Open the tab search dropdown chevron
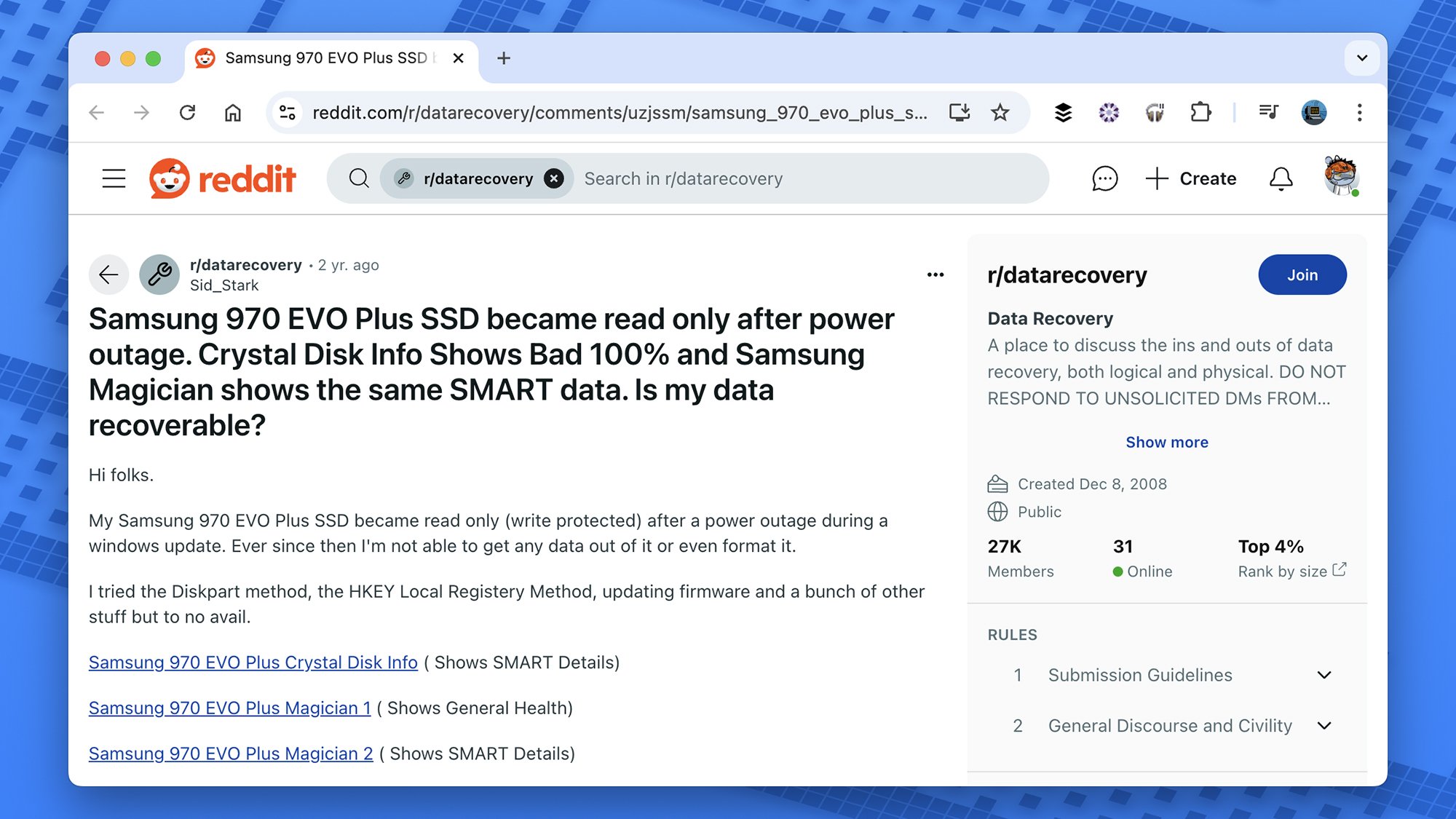The width and height of the screenshot is (1456, 819). pos(1362,58)
